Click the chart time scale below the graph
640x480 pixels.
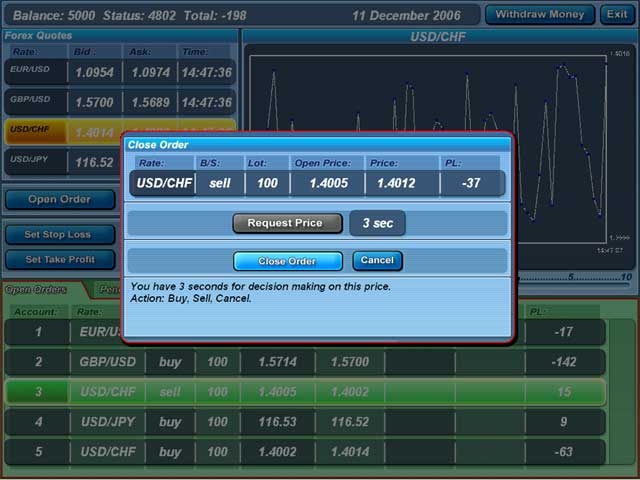coord(570,277)
